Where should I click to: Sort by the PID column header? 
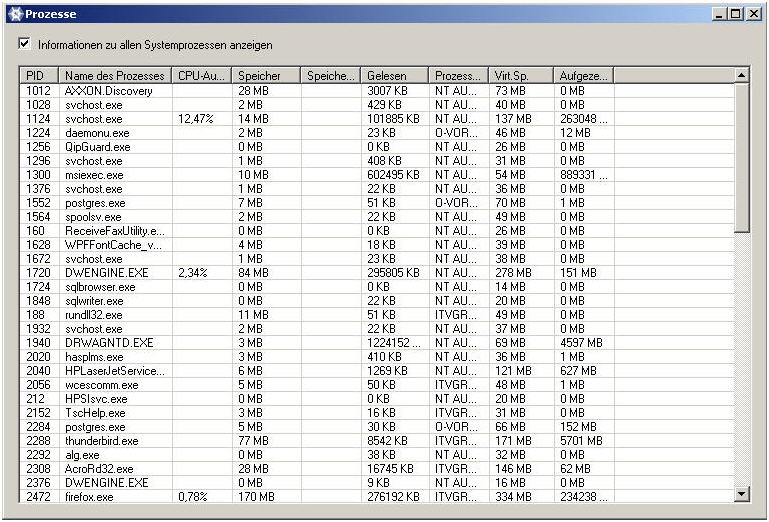coord(39,76)
